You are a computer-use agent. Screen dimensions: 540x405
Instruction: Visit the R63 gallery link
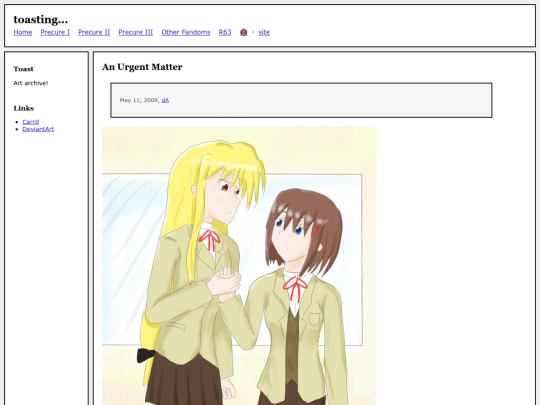click(225, 32)
